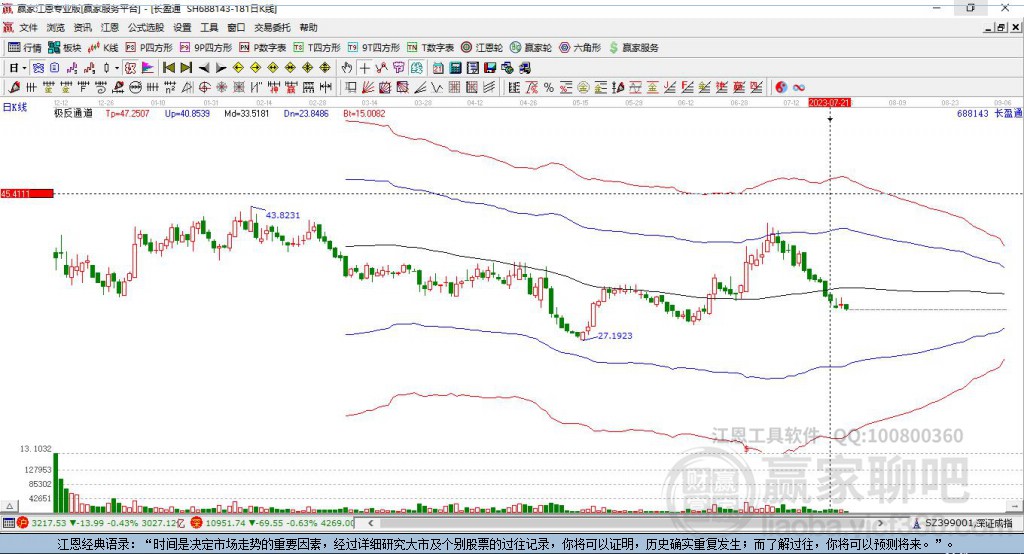The image size is (1024, 554).
Task: Click the black left arrow icon
Action: (204, 68)
